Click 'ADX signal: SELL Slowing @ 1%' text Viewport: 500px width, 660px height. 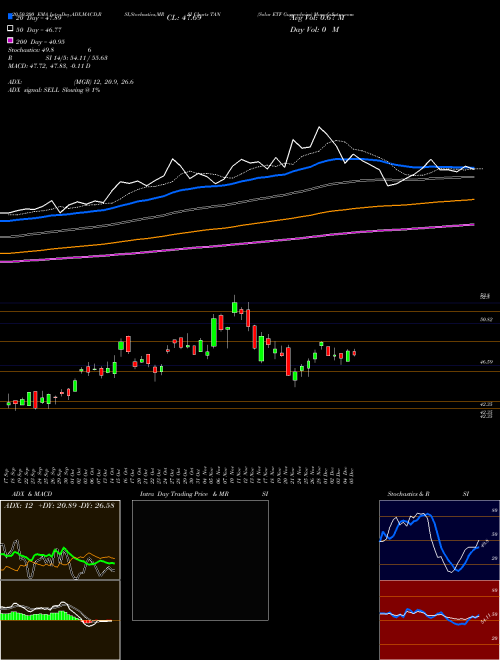54,90
